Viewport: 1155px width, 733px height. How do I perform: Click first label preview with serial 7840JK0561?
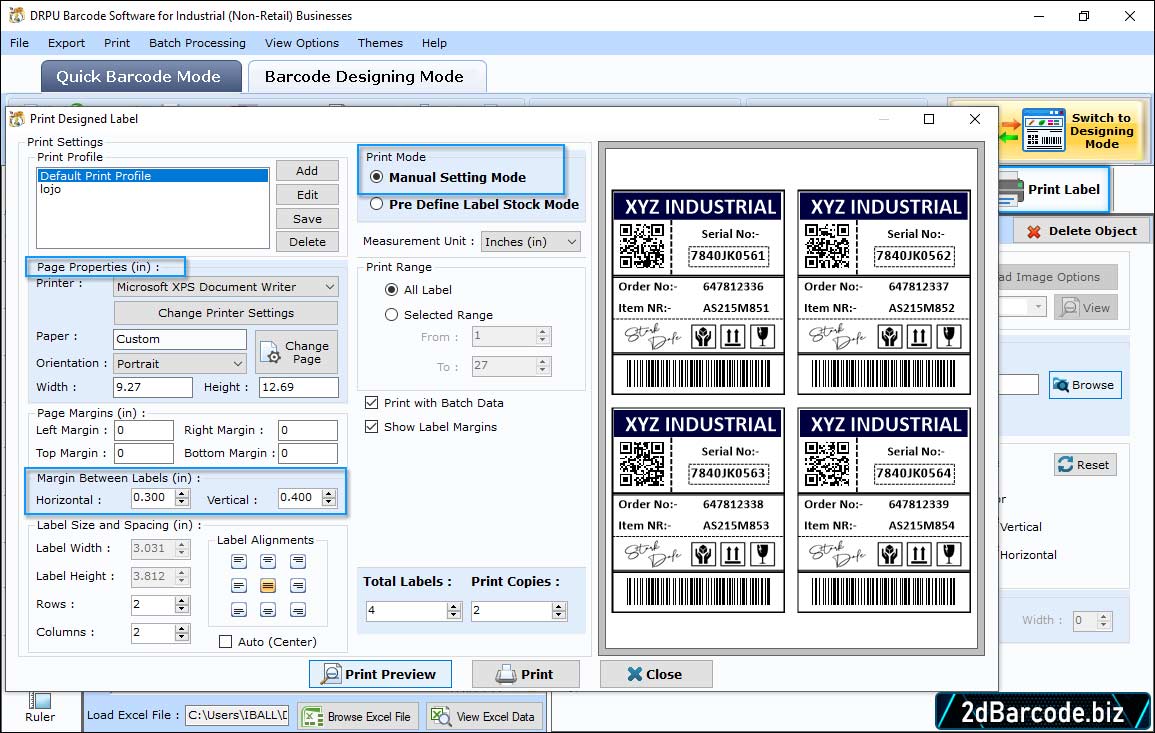(x=698, y=292)
